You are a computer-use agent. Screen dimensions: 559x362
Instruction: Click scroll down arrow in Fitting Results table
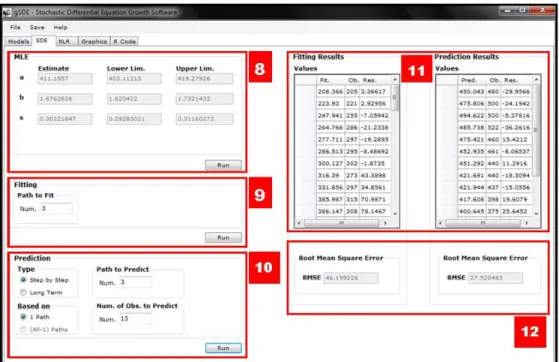pos(395,214)
